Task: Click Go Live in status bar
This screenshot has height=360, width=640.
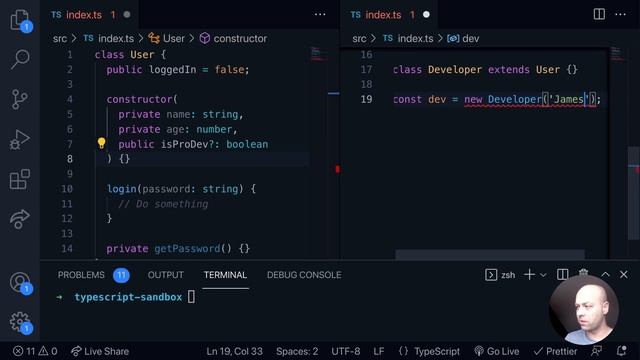Action: [497, 351]
